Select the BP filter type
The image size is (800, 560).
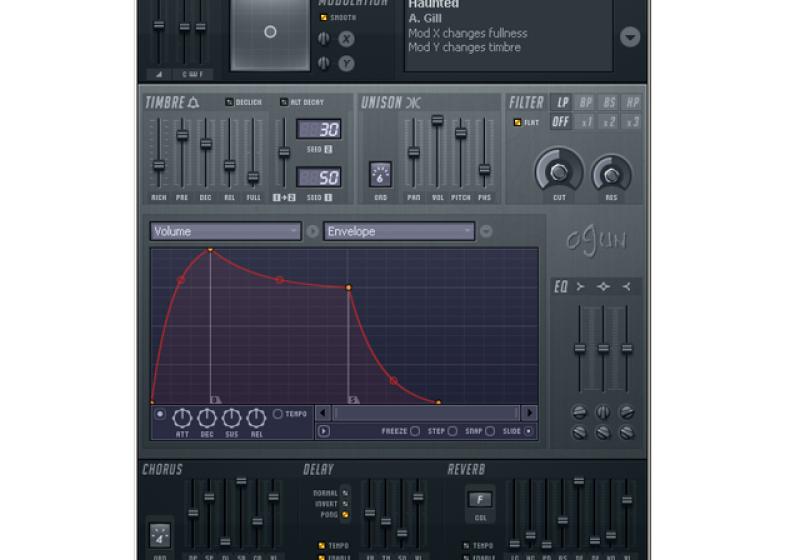coord(585,103)
